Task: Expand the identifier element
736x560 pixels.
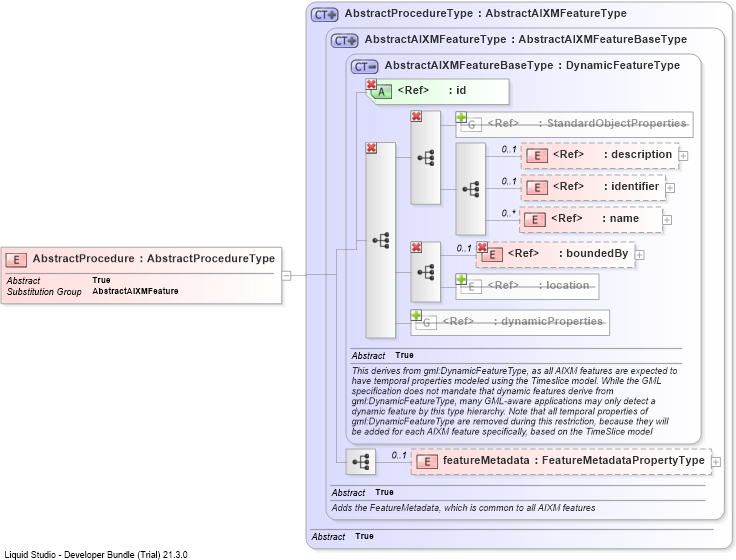Action: (x=670, y=188)
